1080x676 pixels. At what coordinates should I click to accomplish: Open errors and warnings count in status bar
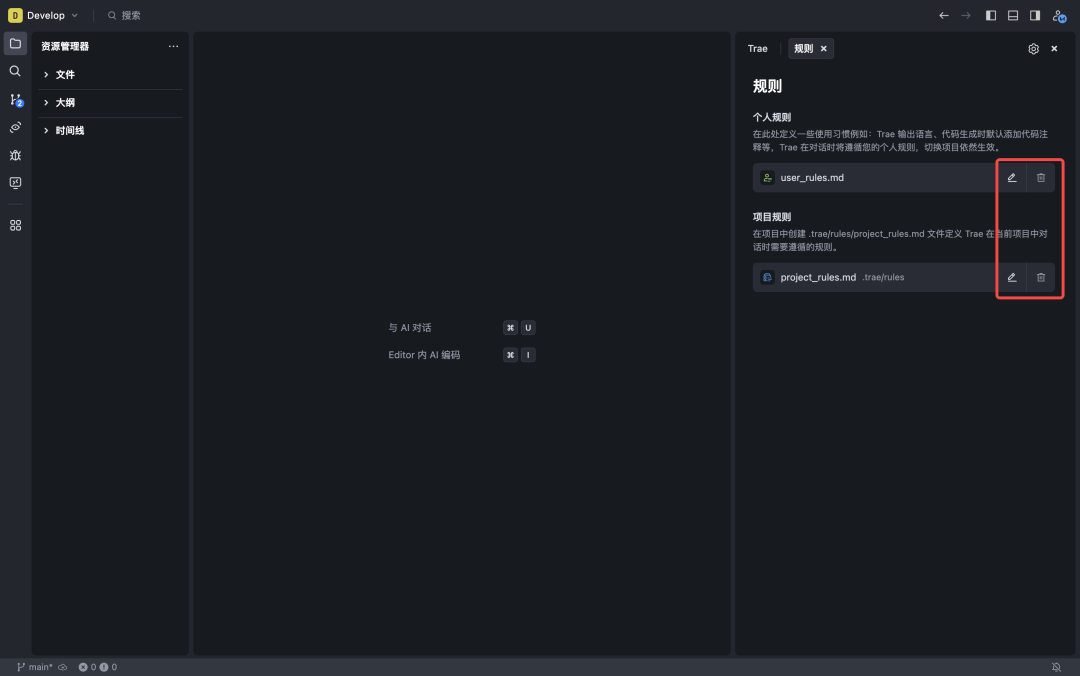coord(98,667)
